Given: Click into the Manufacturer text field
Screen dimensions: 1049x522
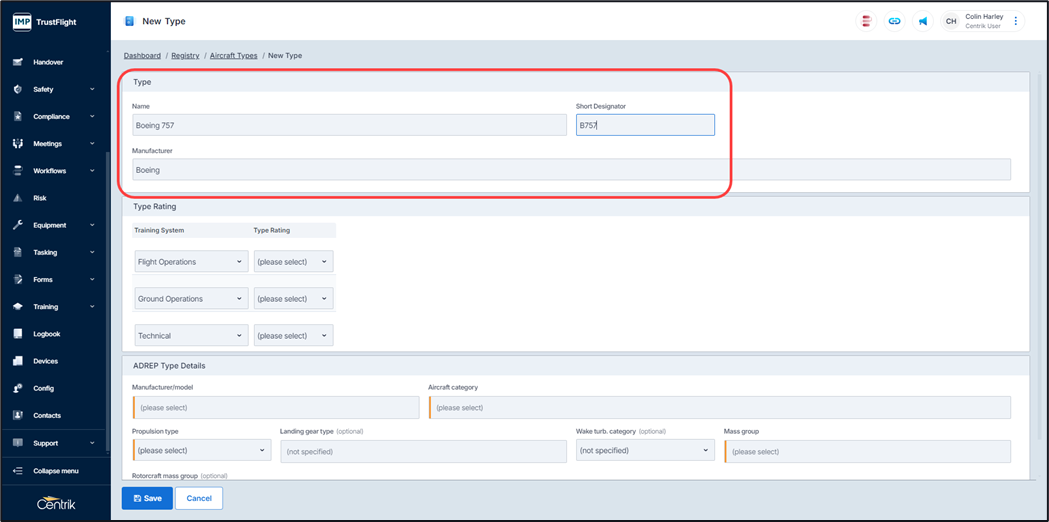Looking at the screenshot, I should coord(570,170).
